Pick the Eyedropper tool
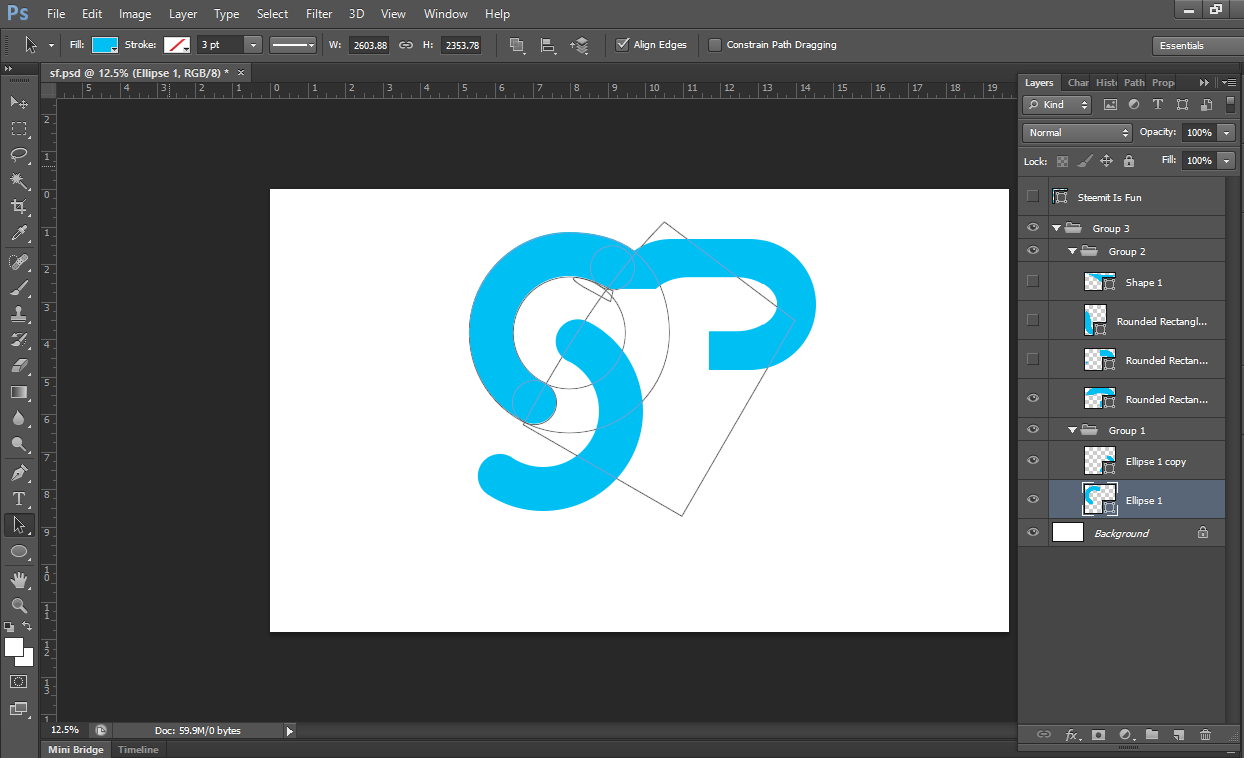The width and height of the screenshot is (1244, 758). pos(19,234)
